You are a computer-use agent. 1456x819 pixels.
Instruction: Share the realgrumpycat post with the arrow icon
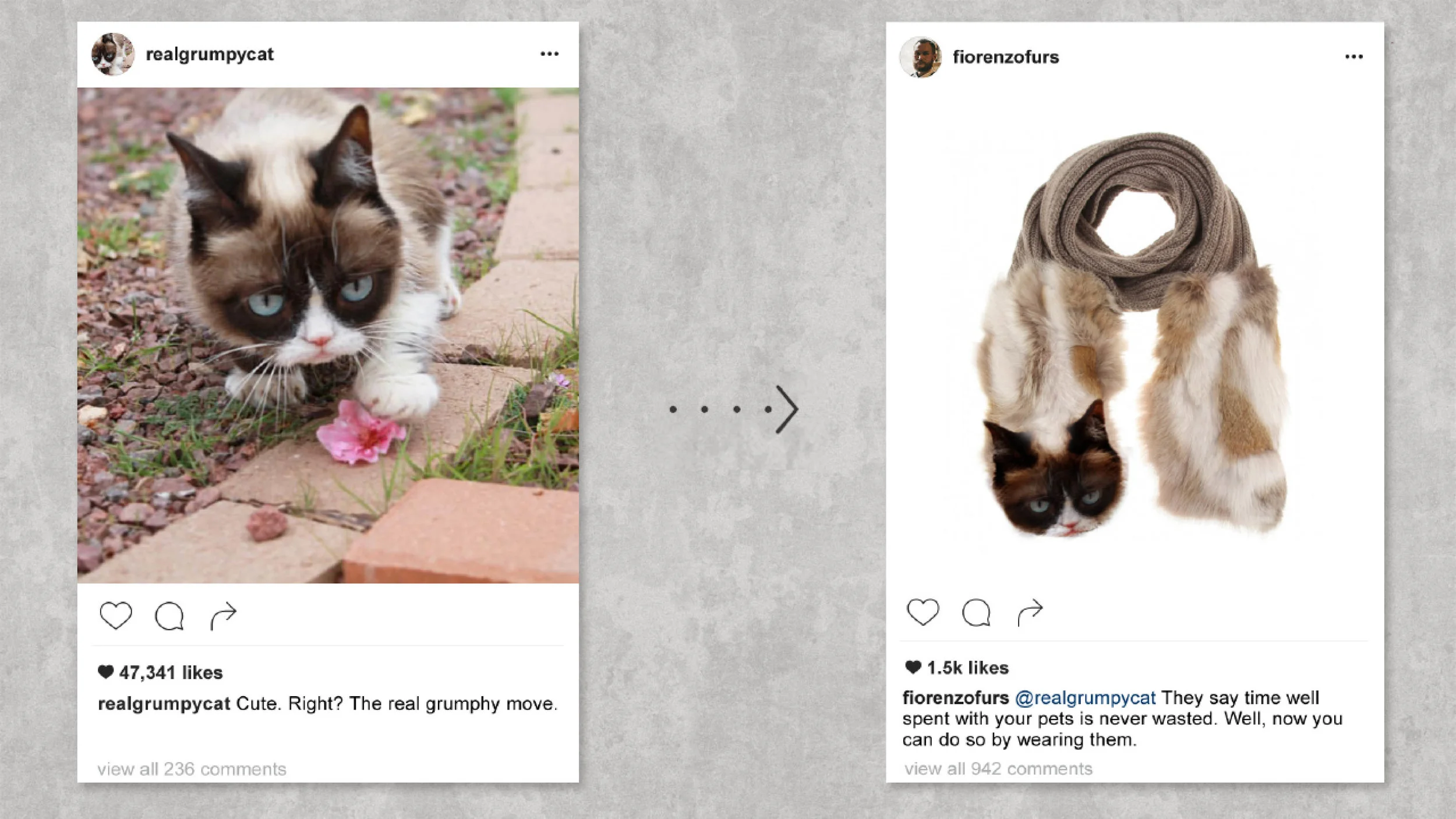pyautogui.click(x=223, y=616)
